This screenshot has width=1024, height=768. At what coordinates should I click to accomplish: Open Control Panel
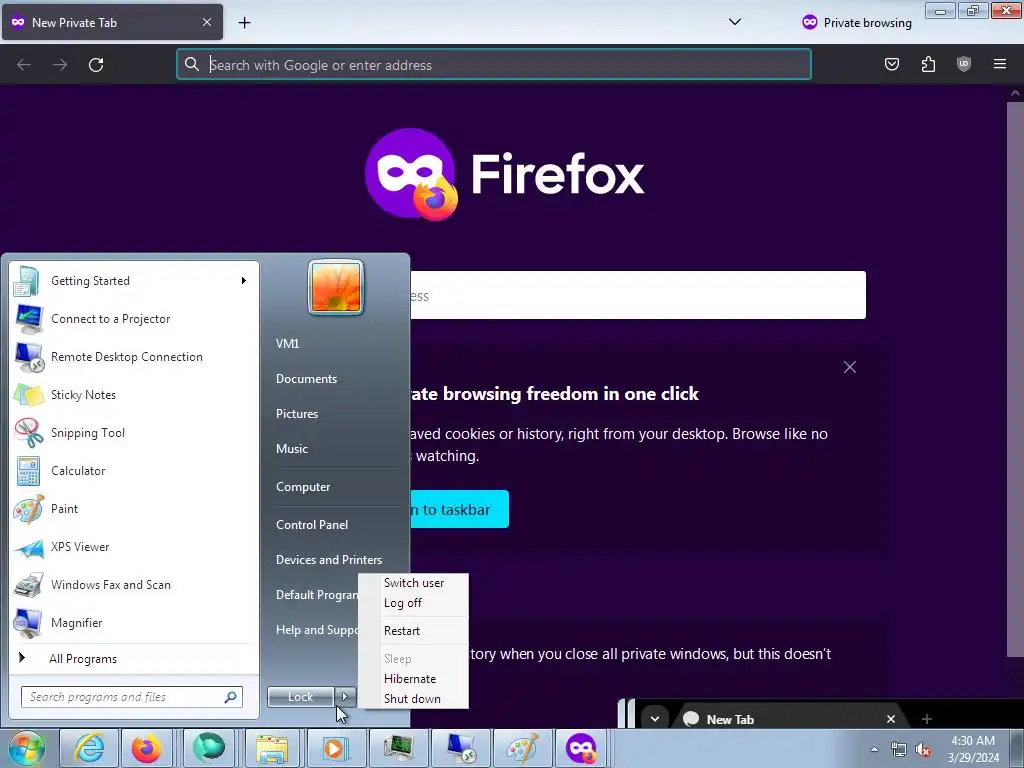coord(312,525)
